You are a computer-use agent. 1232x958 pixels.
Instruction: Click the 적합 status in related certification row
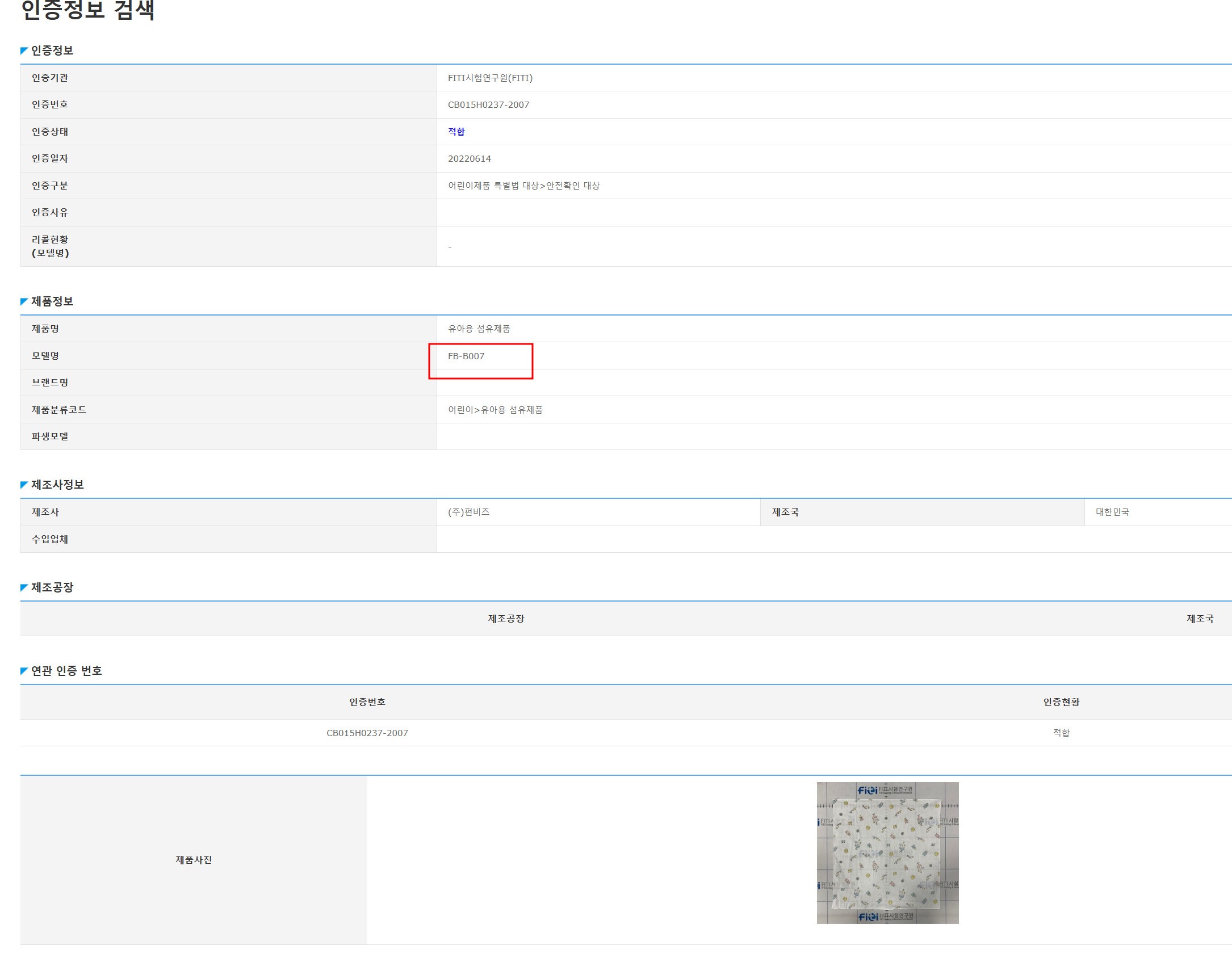tap(1061, 733)
